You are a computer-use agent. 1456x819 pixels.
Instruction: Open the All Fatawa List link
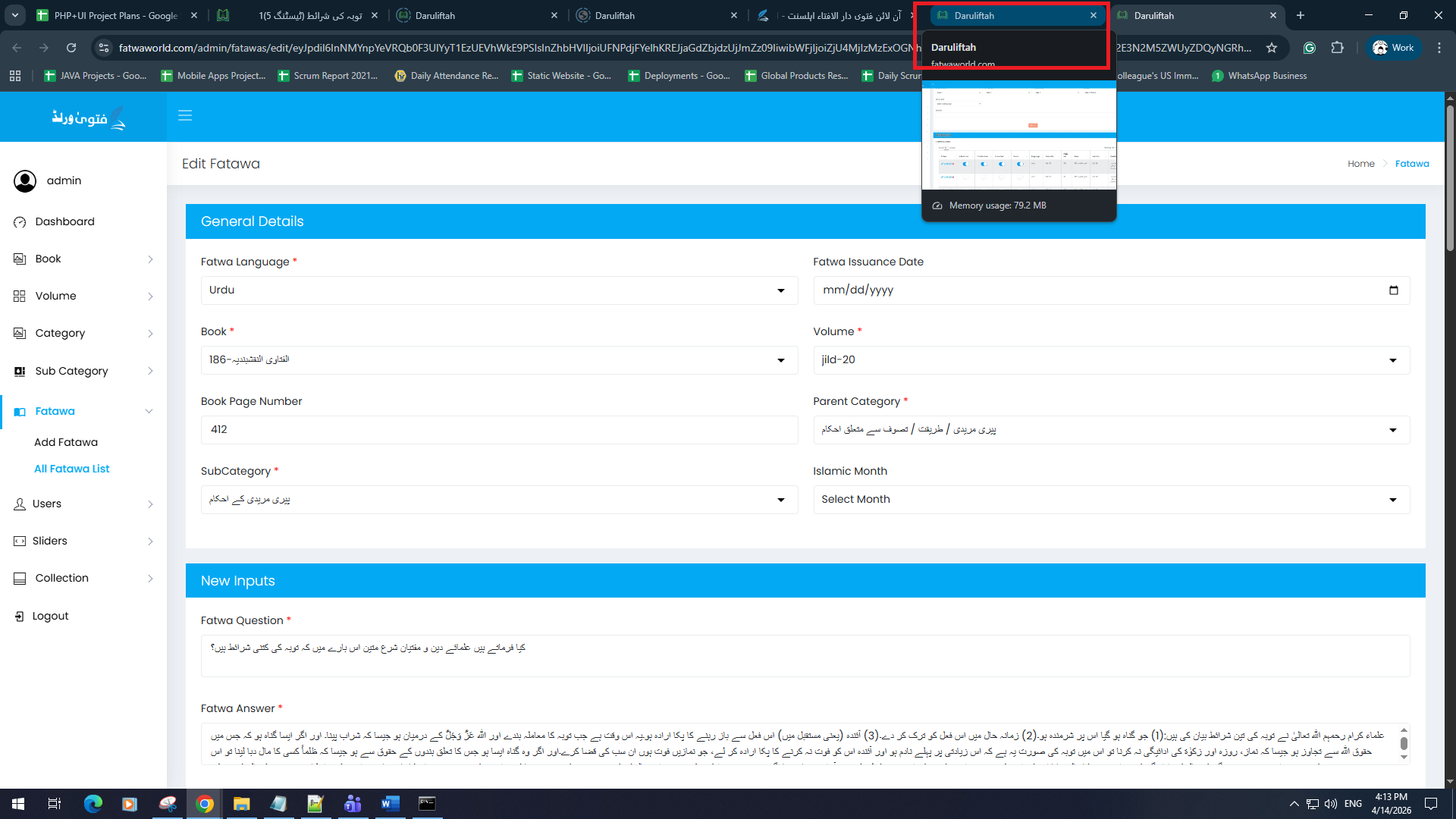[72, 469]
